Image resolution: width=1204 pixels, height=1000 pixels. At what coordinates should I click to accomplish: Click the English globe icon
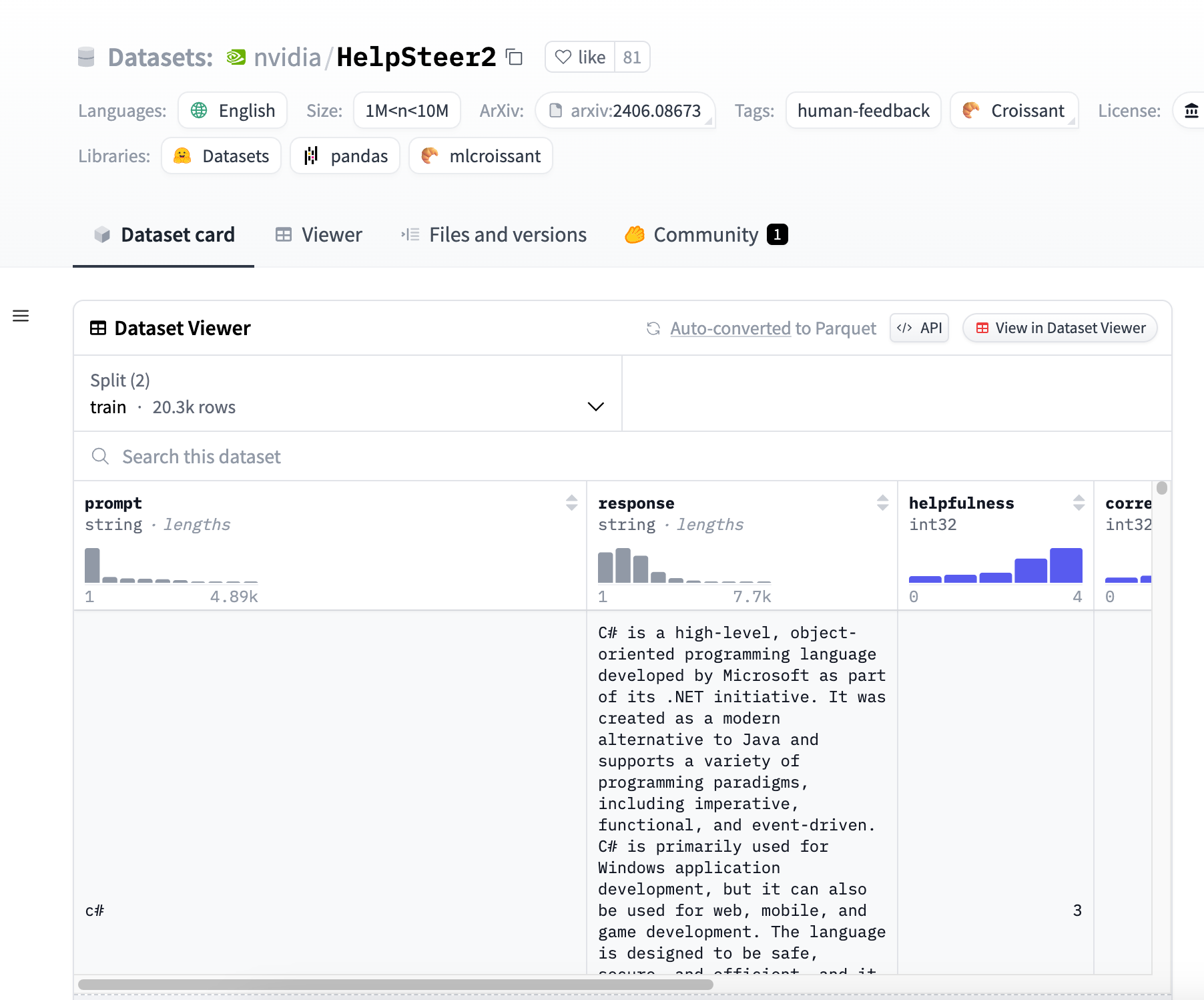199,110
